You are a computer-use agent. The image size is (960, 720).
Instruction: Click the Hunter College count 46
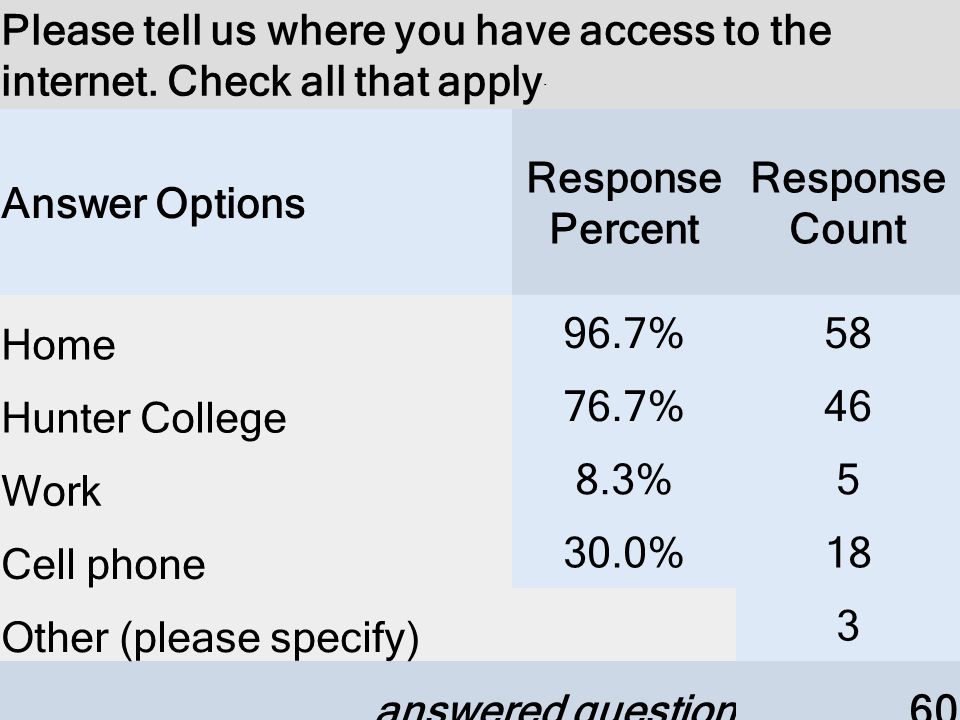point(848,407)
